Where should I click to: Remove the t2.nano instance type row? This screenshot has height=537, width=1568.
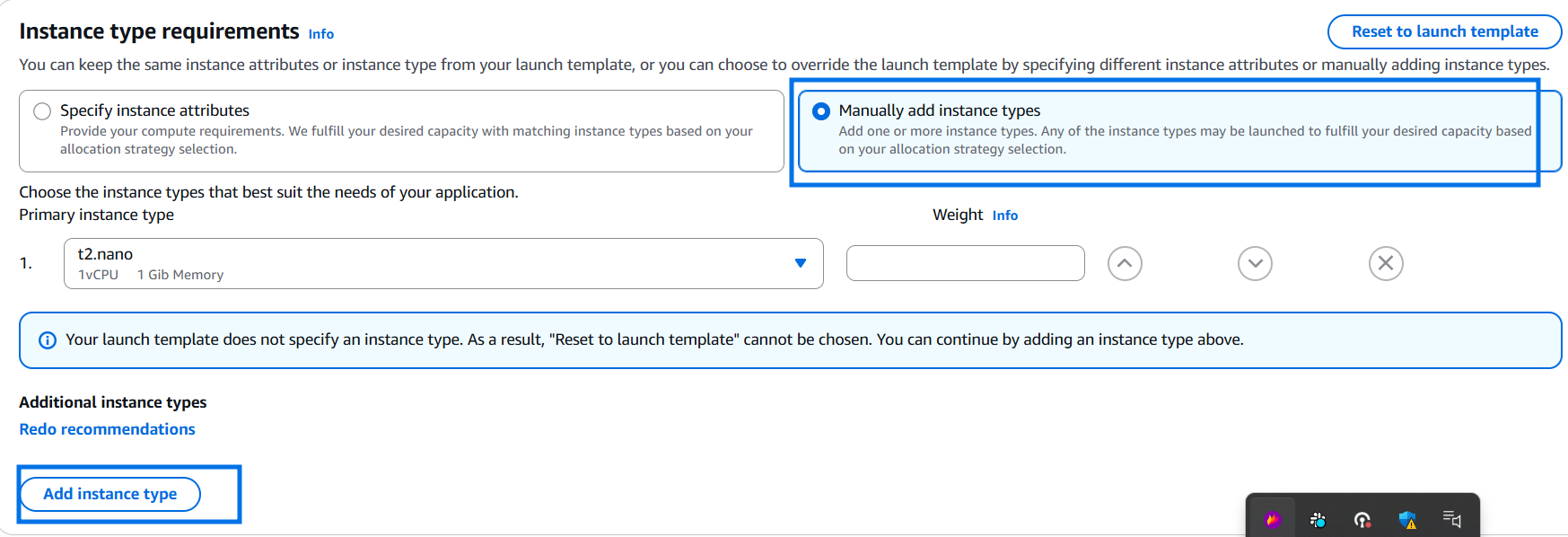tap(1386, 263)
